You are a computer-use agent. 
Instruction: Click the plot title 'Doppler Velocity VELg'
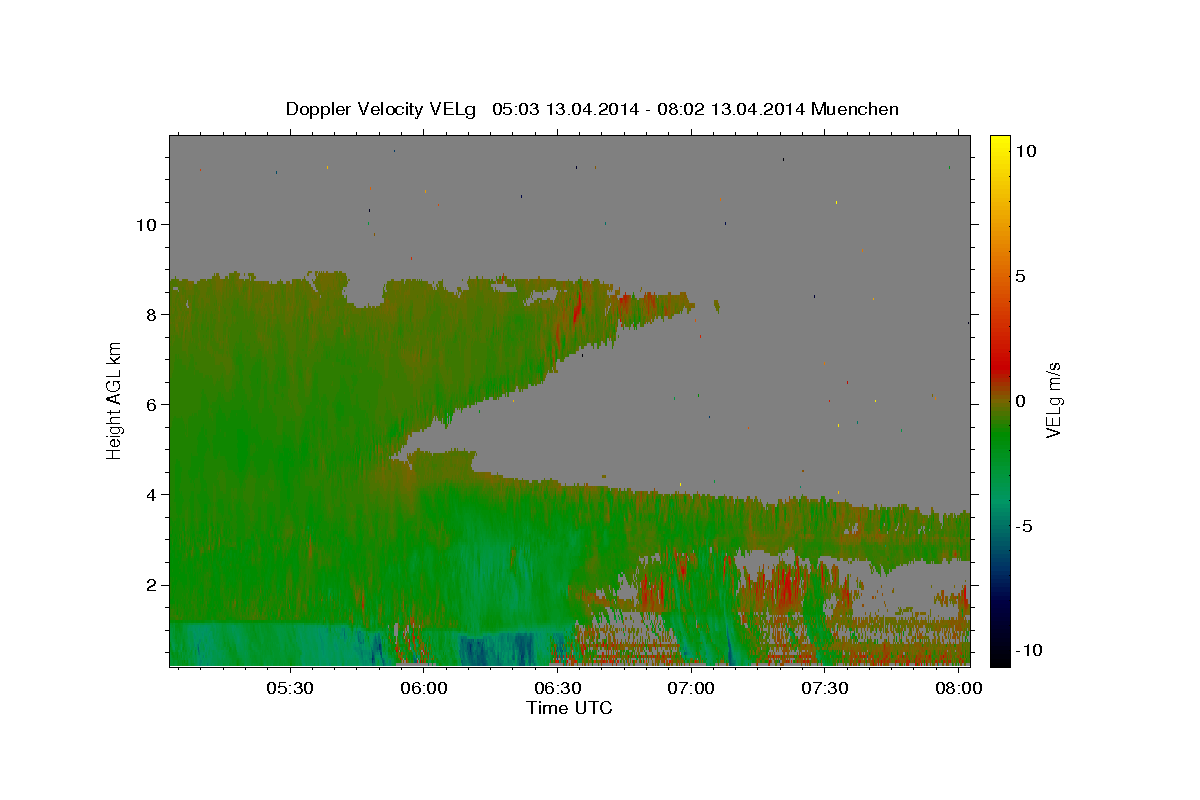click(383, 109)
